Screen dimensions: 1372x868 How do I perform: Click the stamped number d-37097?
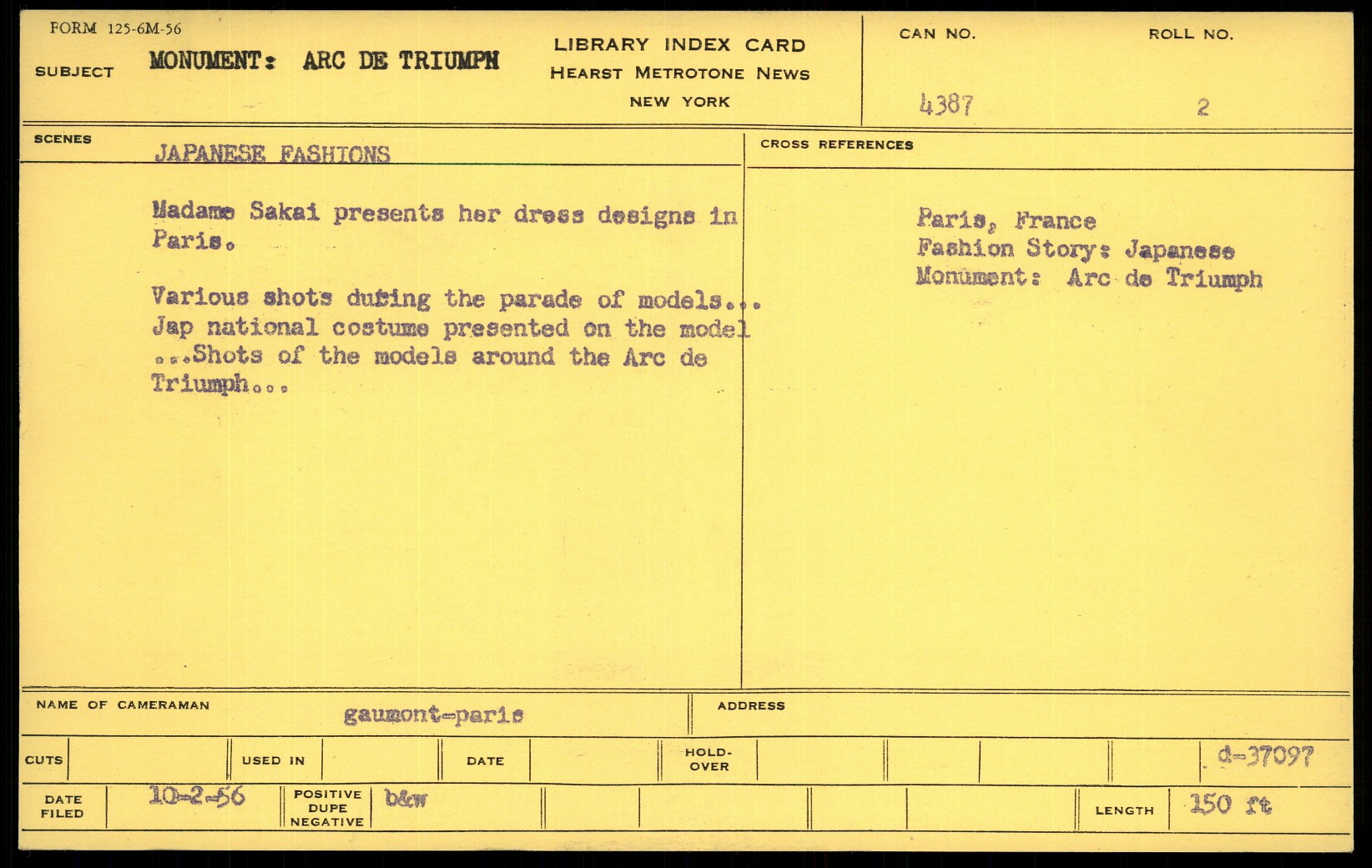point(1265,756)
